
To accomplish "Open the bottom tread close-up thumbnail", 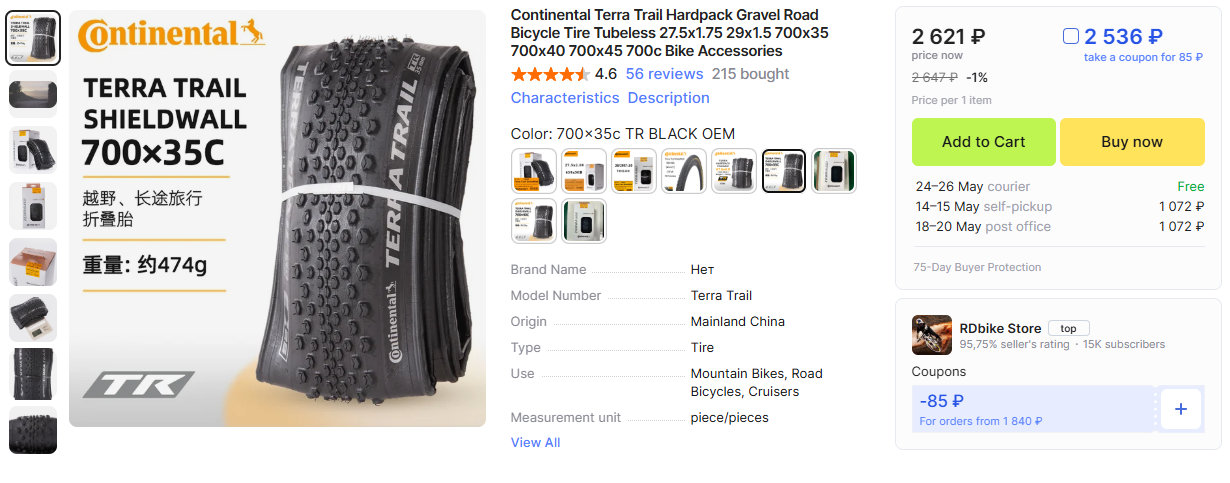I will coord(33,430).
